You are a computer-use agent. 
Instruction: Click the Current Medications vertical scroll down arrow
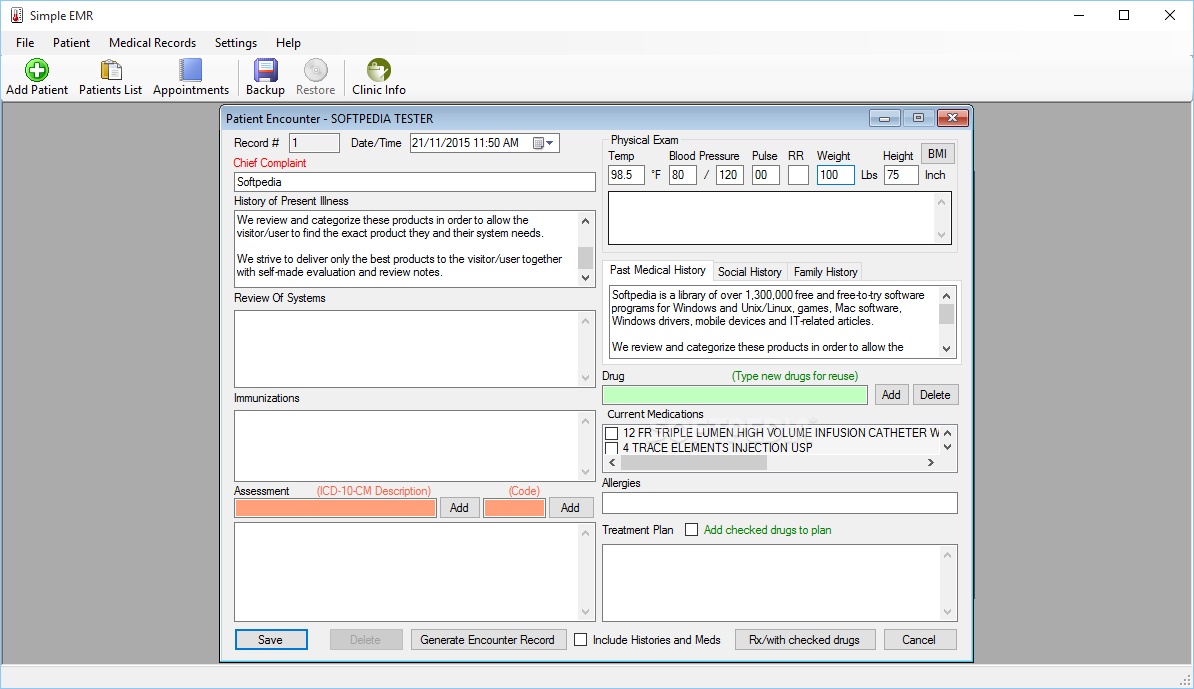[x=947, y=448]
